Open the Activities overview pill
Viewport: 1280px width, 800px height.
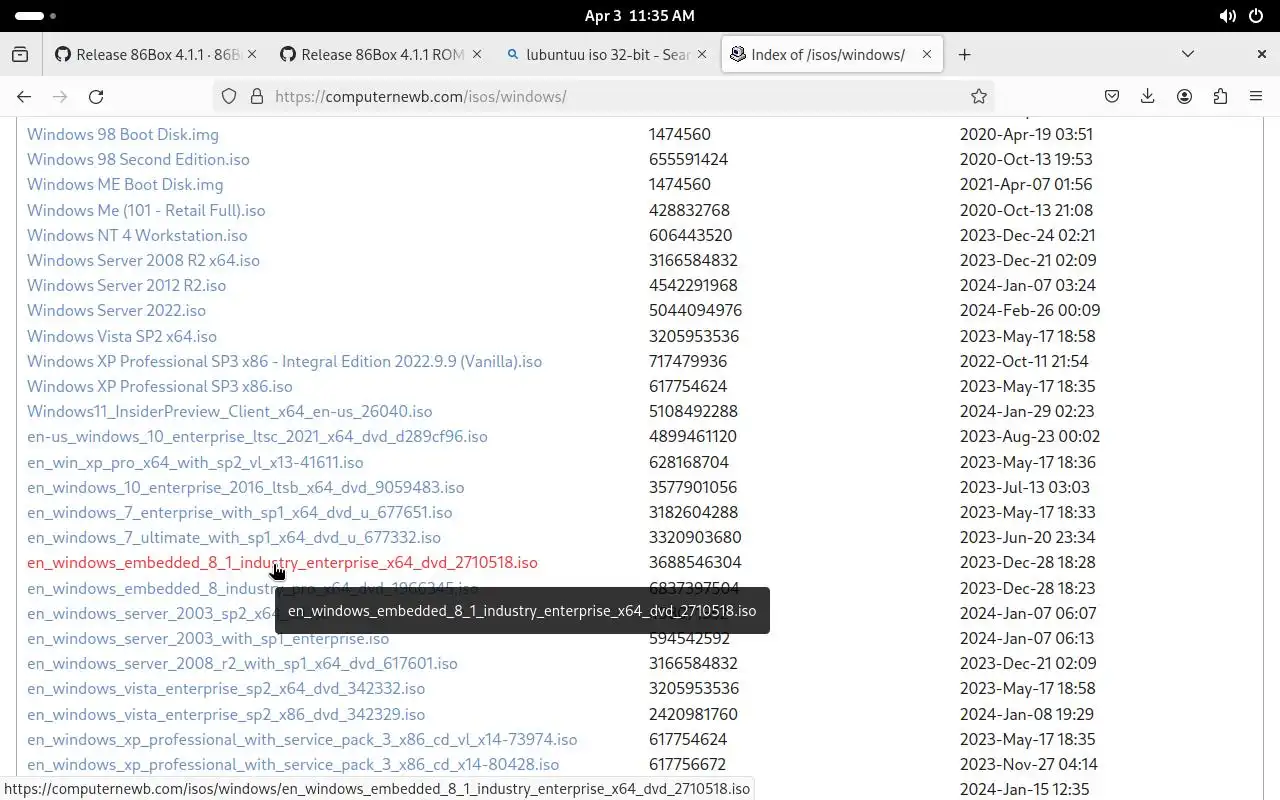click(x=36, y=16)
